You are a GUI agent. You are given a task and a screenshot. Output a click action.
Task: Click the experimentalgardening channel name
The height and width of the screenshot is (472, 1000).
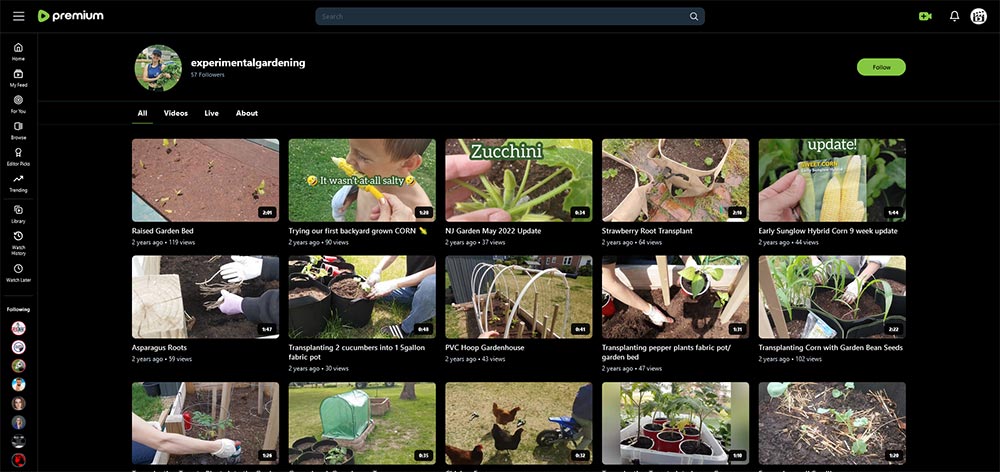[x=248, y=63]
